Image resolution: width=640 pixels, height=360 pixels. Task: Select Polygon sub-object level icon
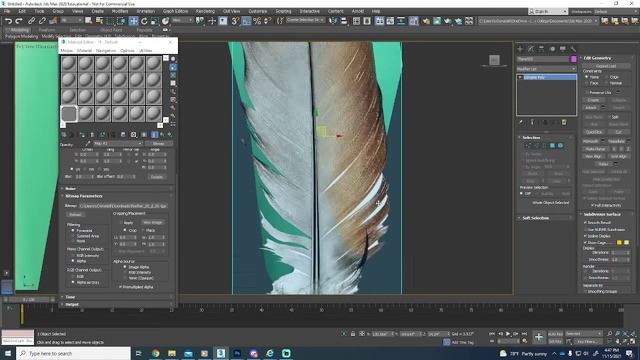coord(552,145)
